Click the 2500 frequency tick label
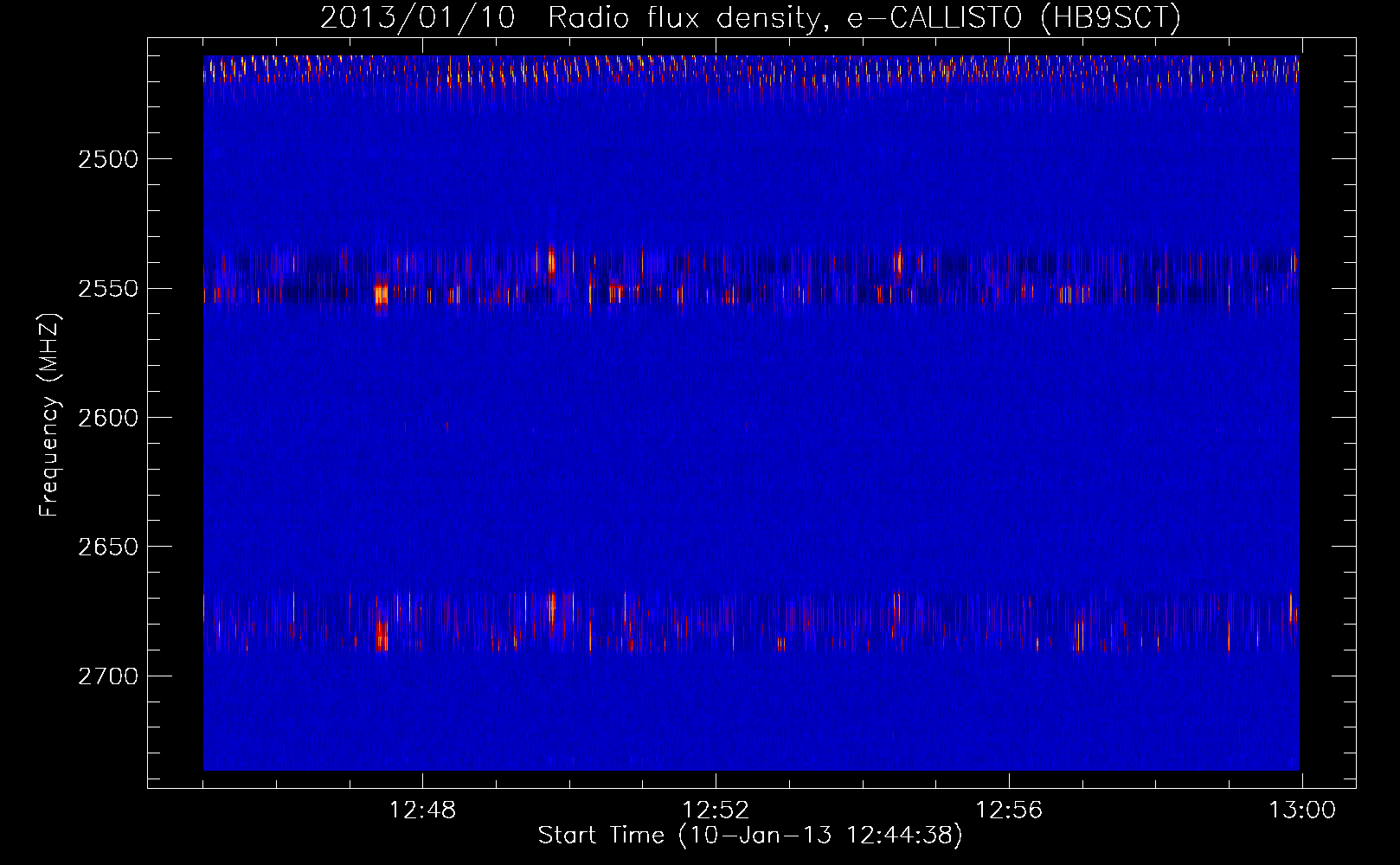 click(107, 159)
